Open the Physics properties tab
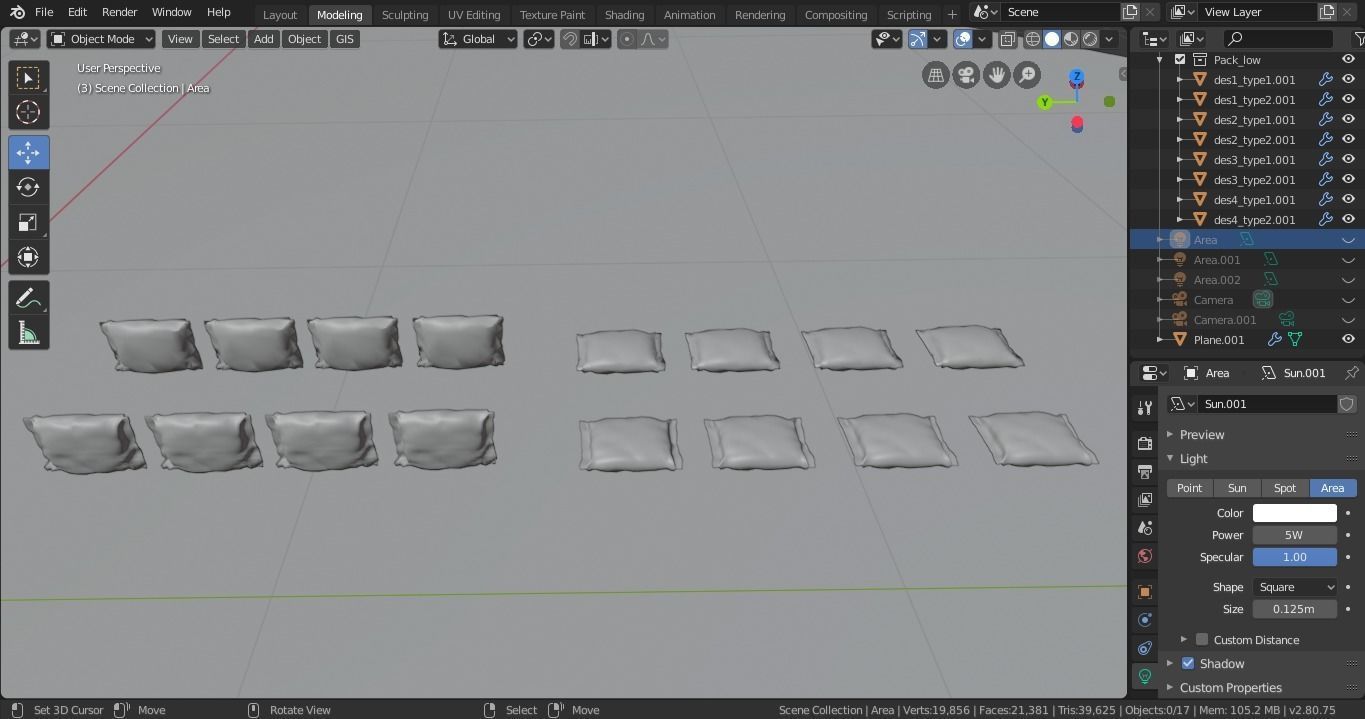This screenshot has height=719, width=1365. coord(1145,620)
